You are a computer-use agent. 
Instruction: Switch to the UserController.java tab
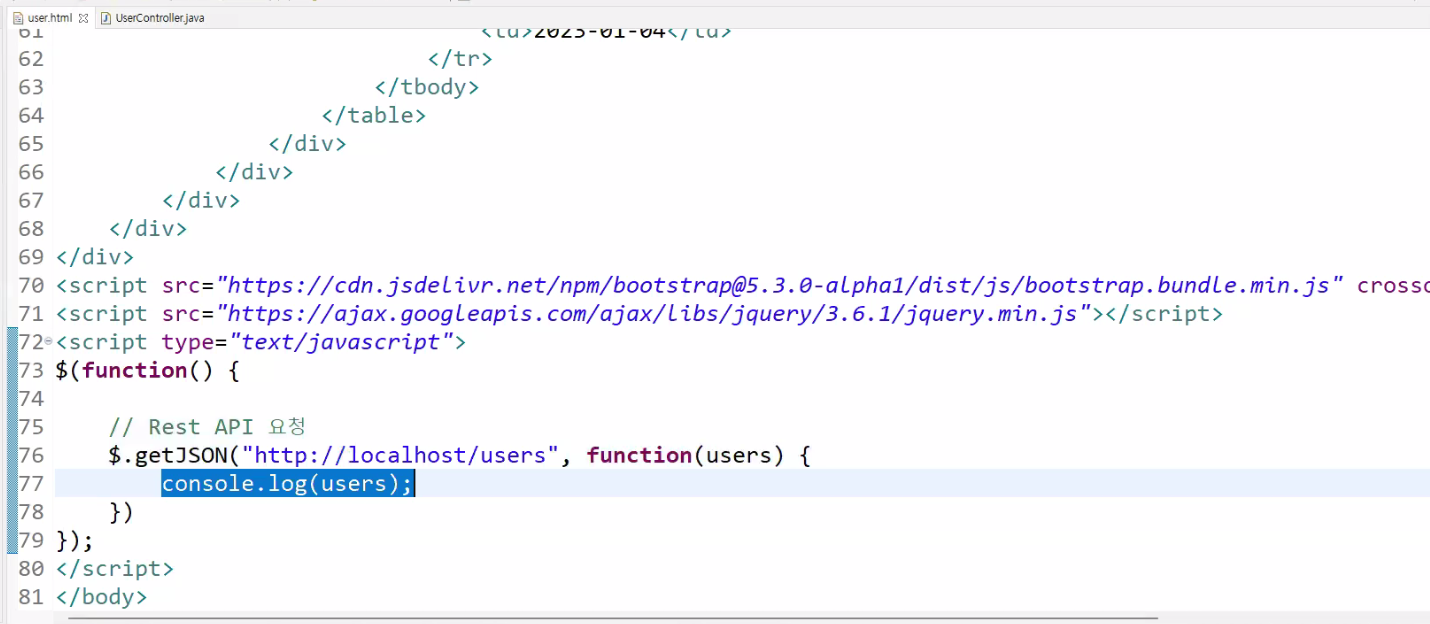coord(159,18)
